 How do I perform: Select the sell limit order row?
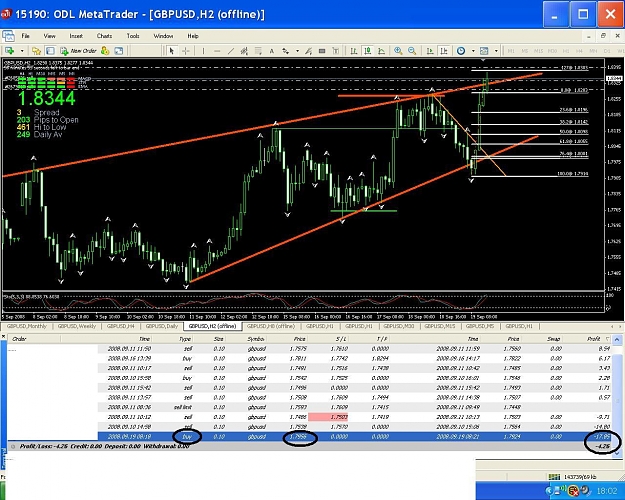click(x=355, y=407)
